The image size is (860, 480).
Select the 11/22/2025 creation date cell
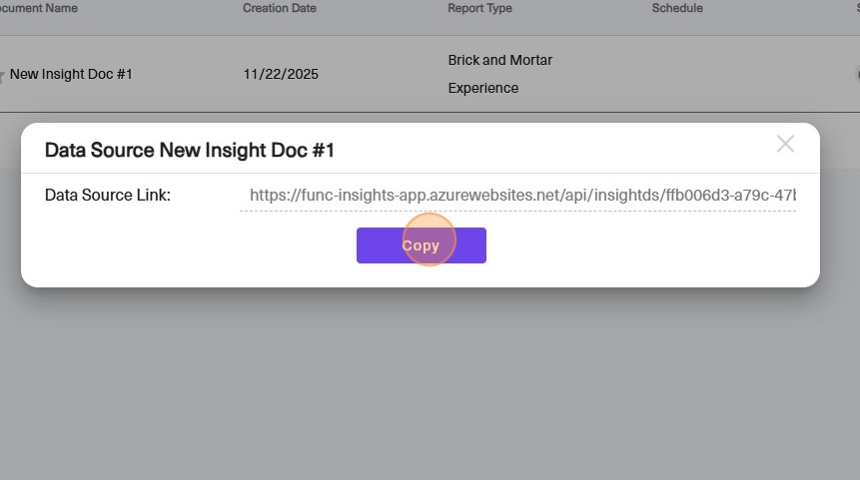pos(280,74)
